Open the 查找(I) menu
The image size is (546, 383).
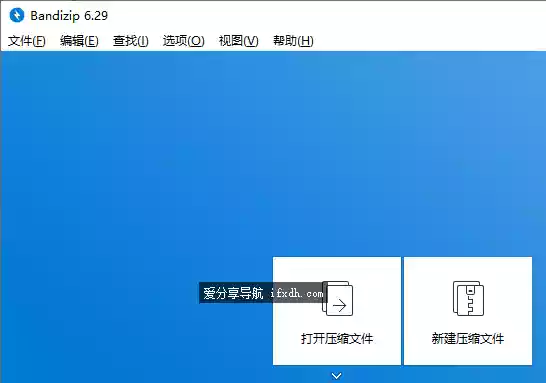[131, 41]
